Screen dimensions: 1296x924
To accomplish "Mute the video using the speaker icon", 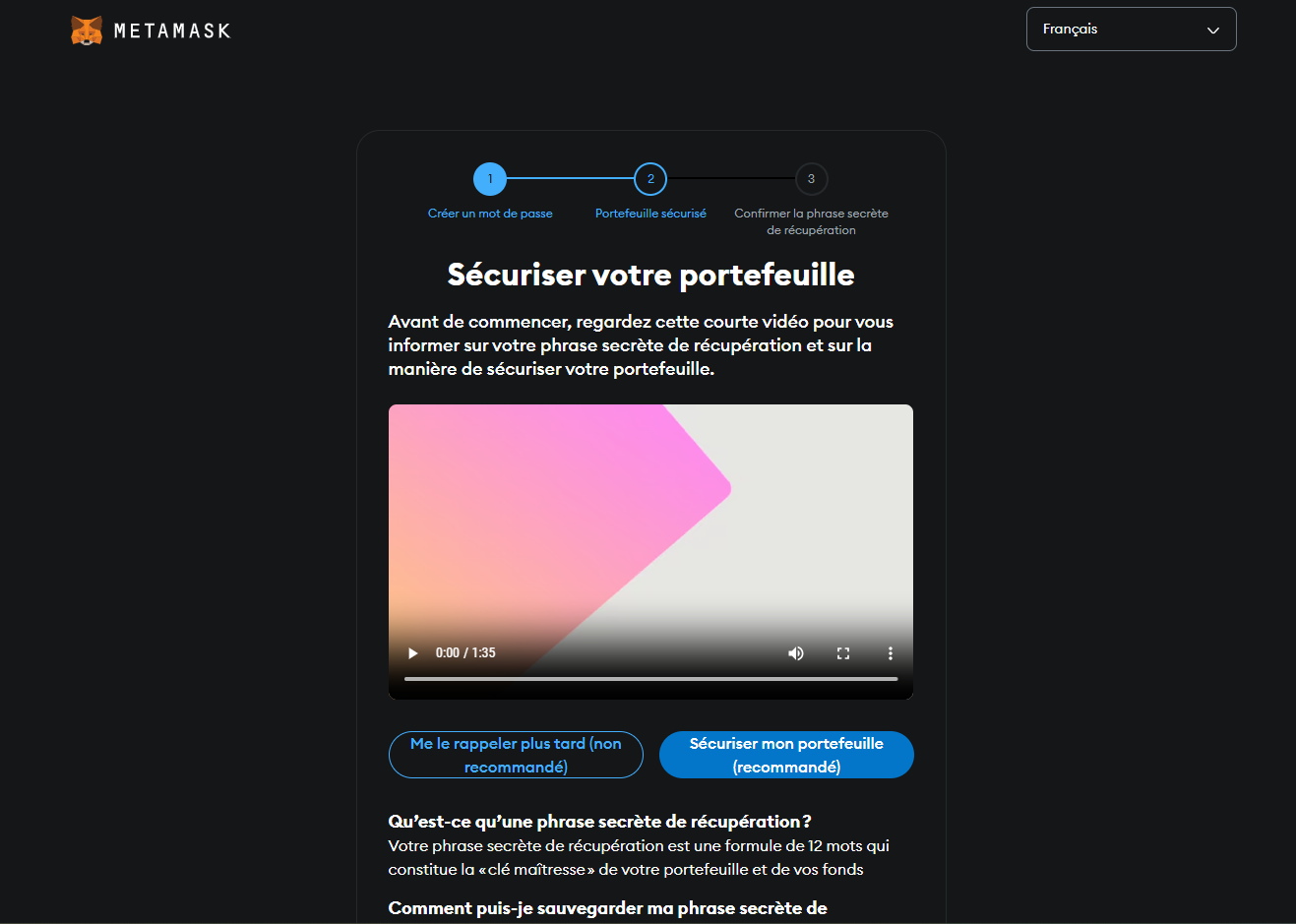I will (796, 653).
